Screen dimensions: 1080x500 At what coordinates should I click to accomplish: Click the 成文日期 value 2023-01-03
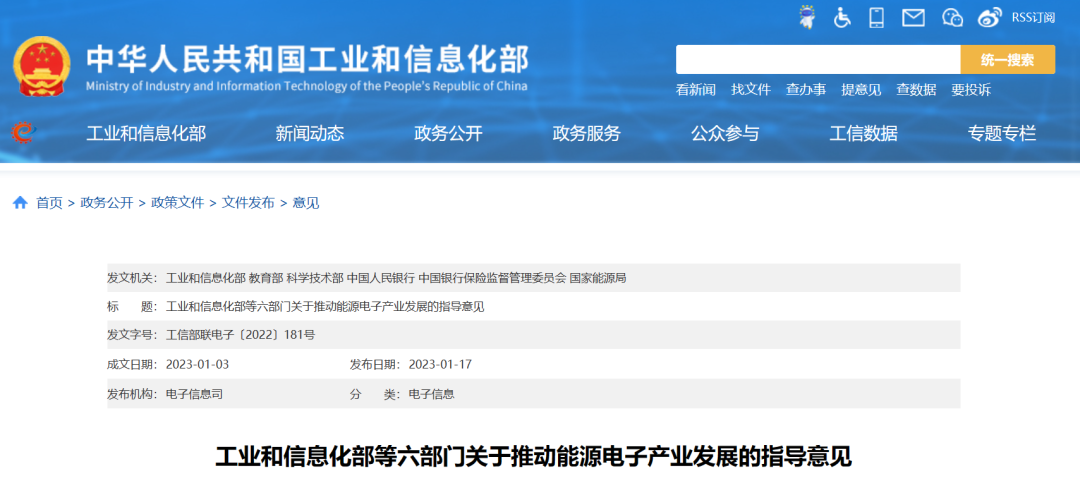click(198, 364)
